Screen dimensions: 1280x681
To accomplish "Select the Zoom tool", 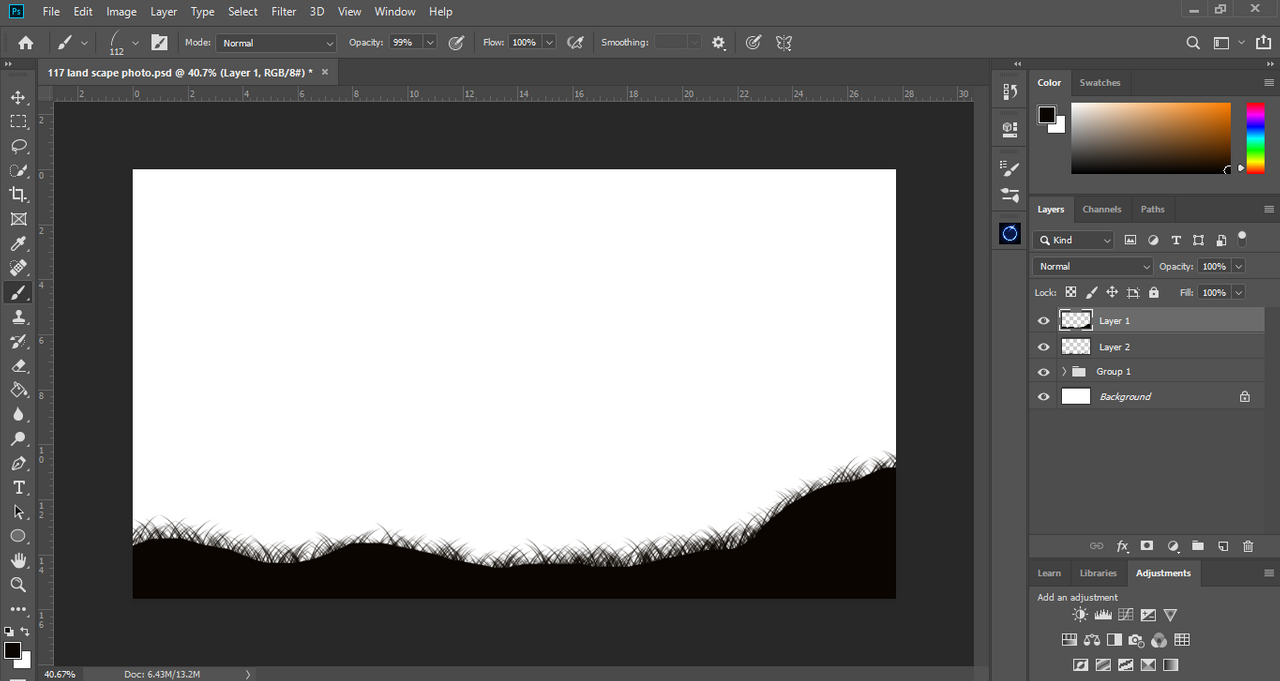I will [x=18, y=584].
